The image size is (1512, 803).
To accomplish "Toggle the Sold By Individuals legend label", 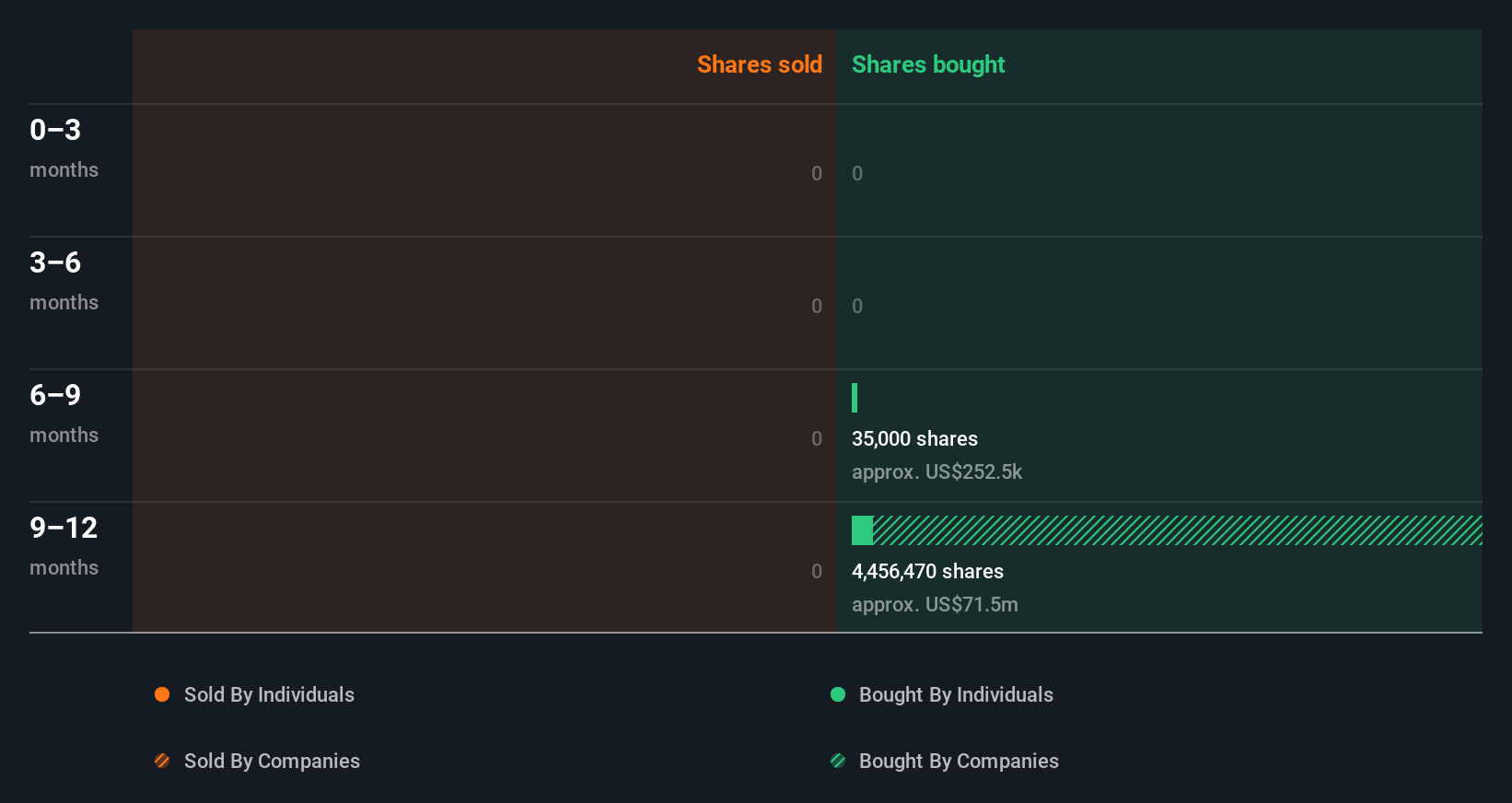I will click(269, 695).
